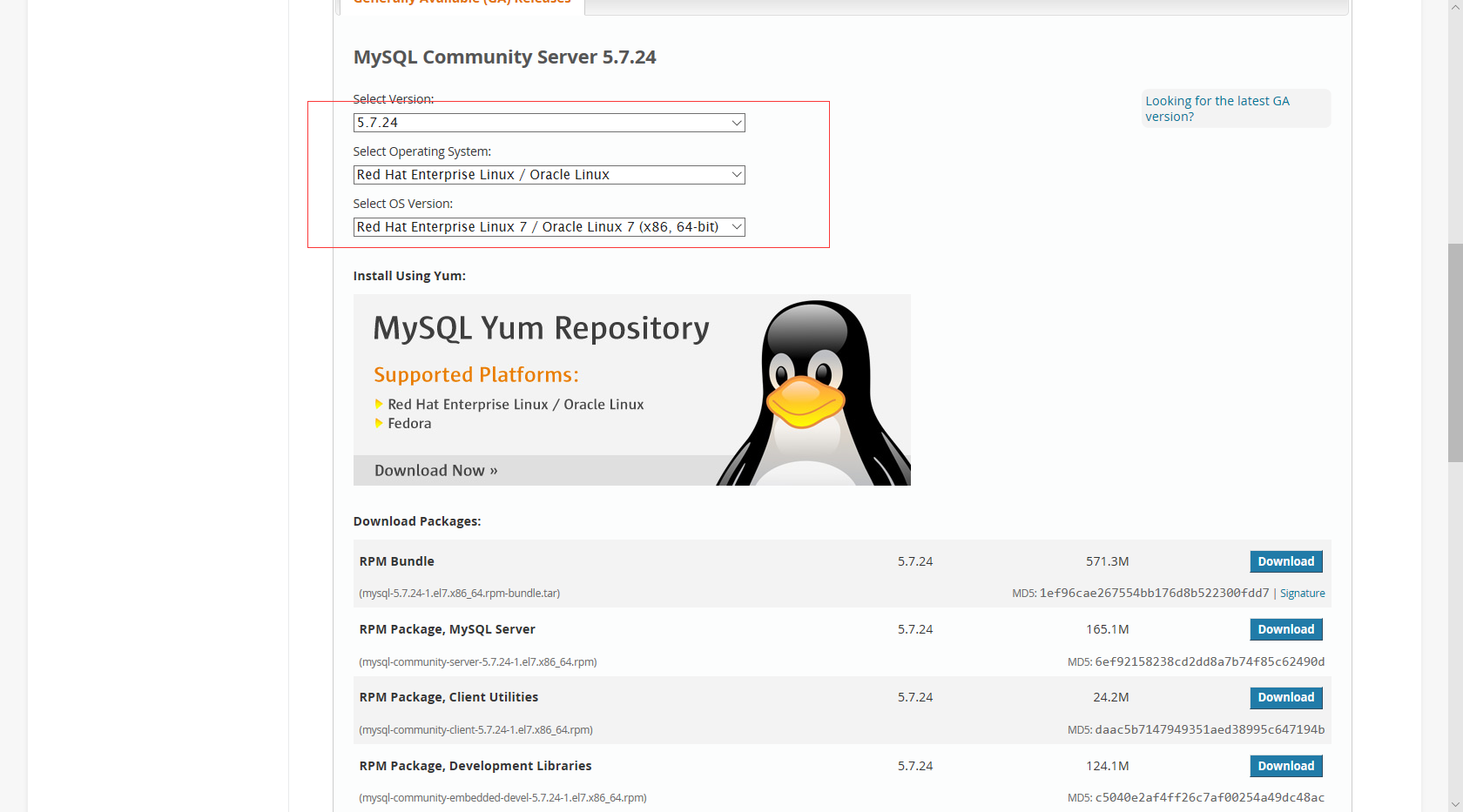Open the Select Version dropdown showing 5.7.24
The image size is (1463, 812).
[549, 123]
